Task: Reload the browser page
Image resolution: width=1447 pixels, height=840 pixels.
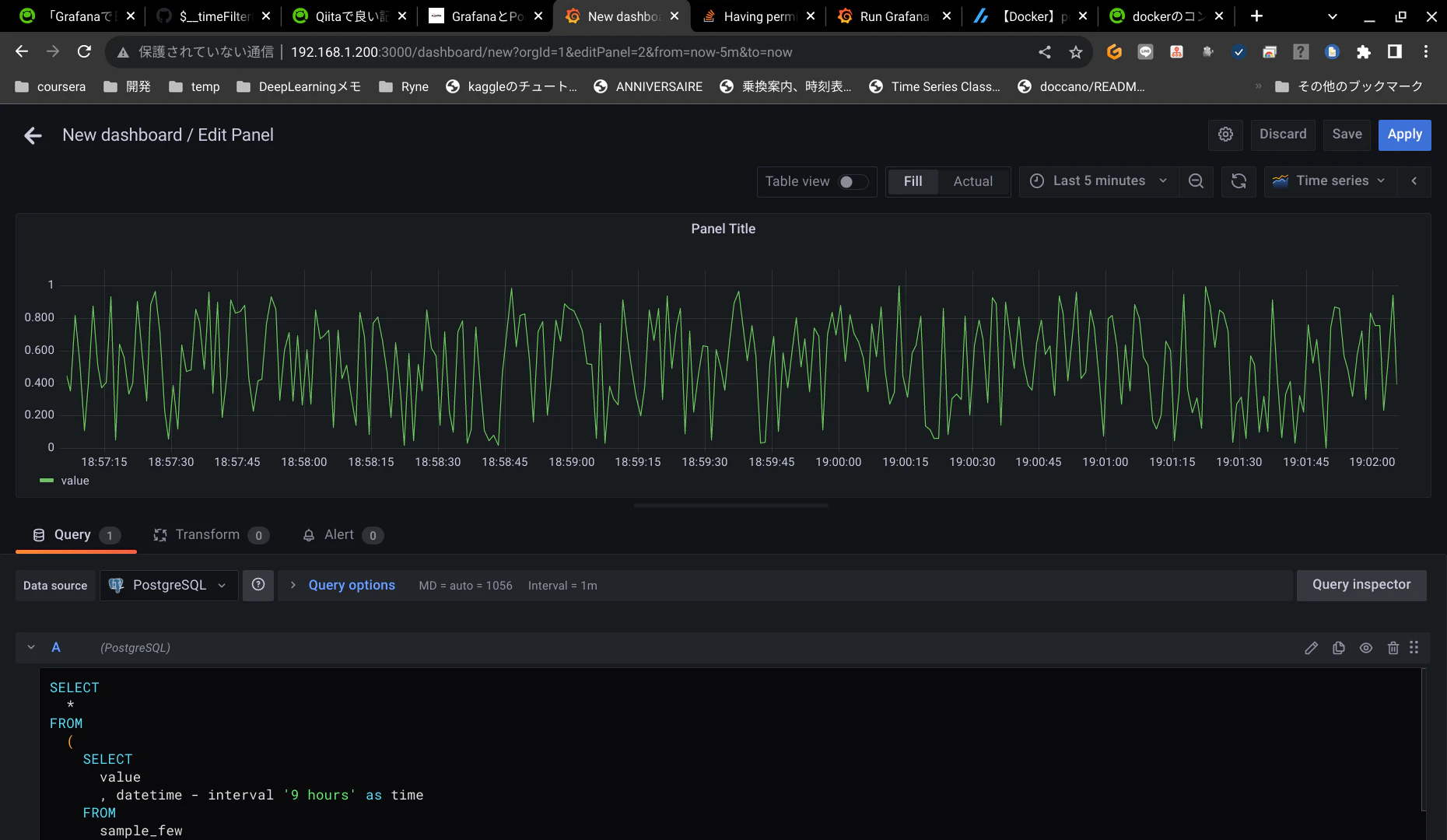Action: tap(84, 52)
